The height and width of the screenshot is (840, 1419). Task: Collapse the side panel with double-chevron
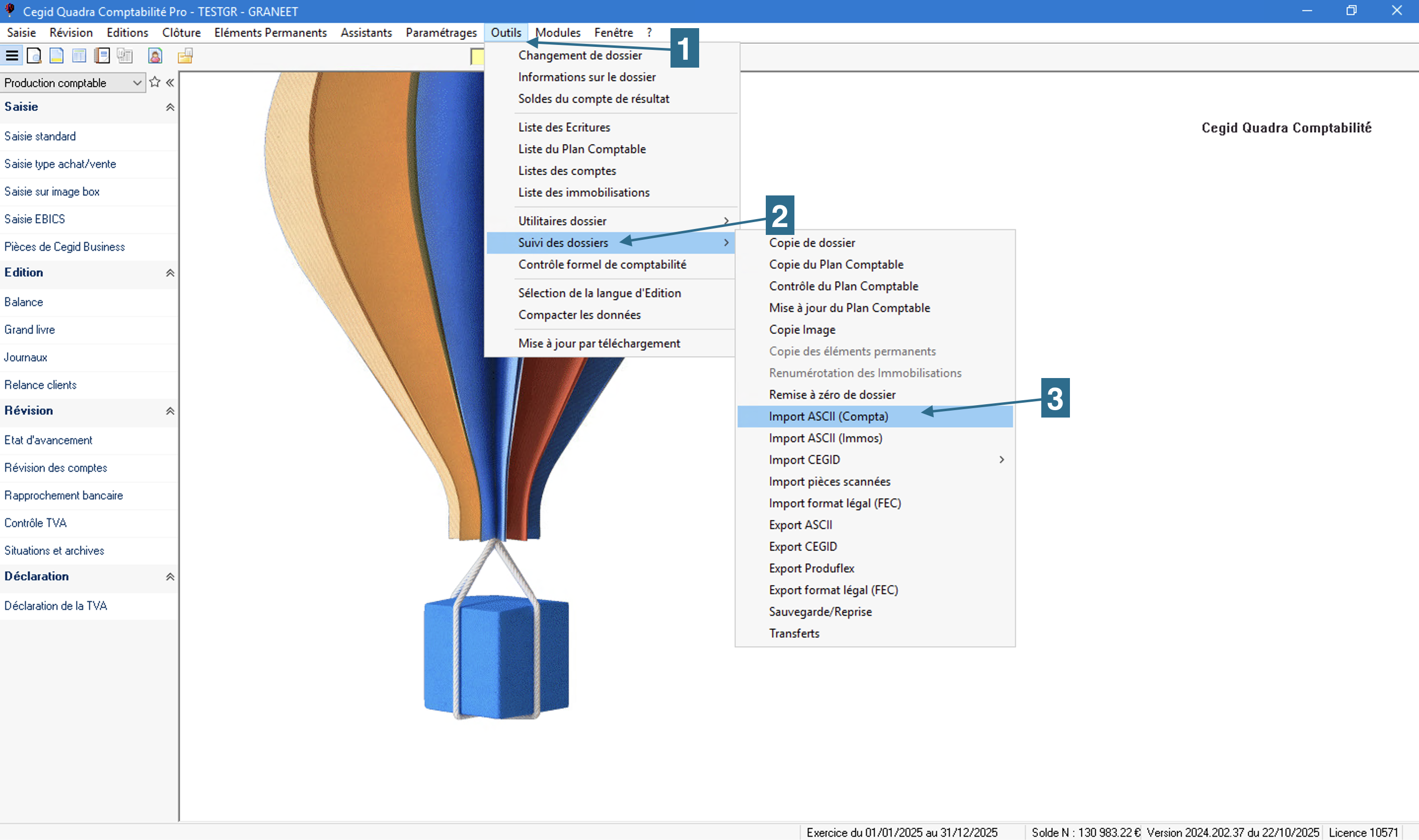tap(170, 82)
